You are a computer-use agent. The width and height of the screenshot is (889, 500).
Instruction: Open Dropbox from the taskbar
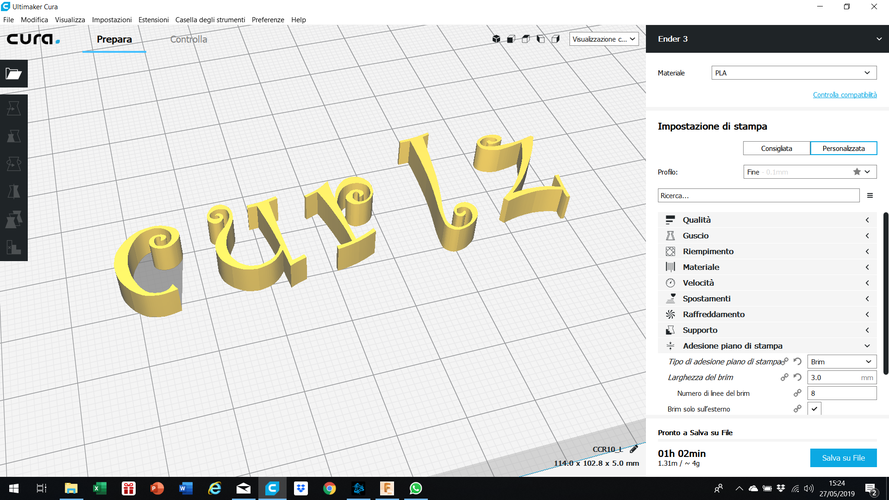click(x=300, y=488)
